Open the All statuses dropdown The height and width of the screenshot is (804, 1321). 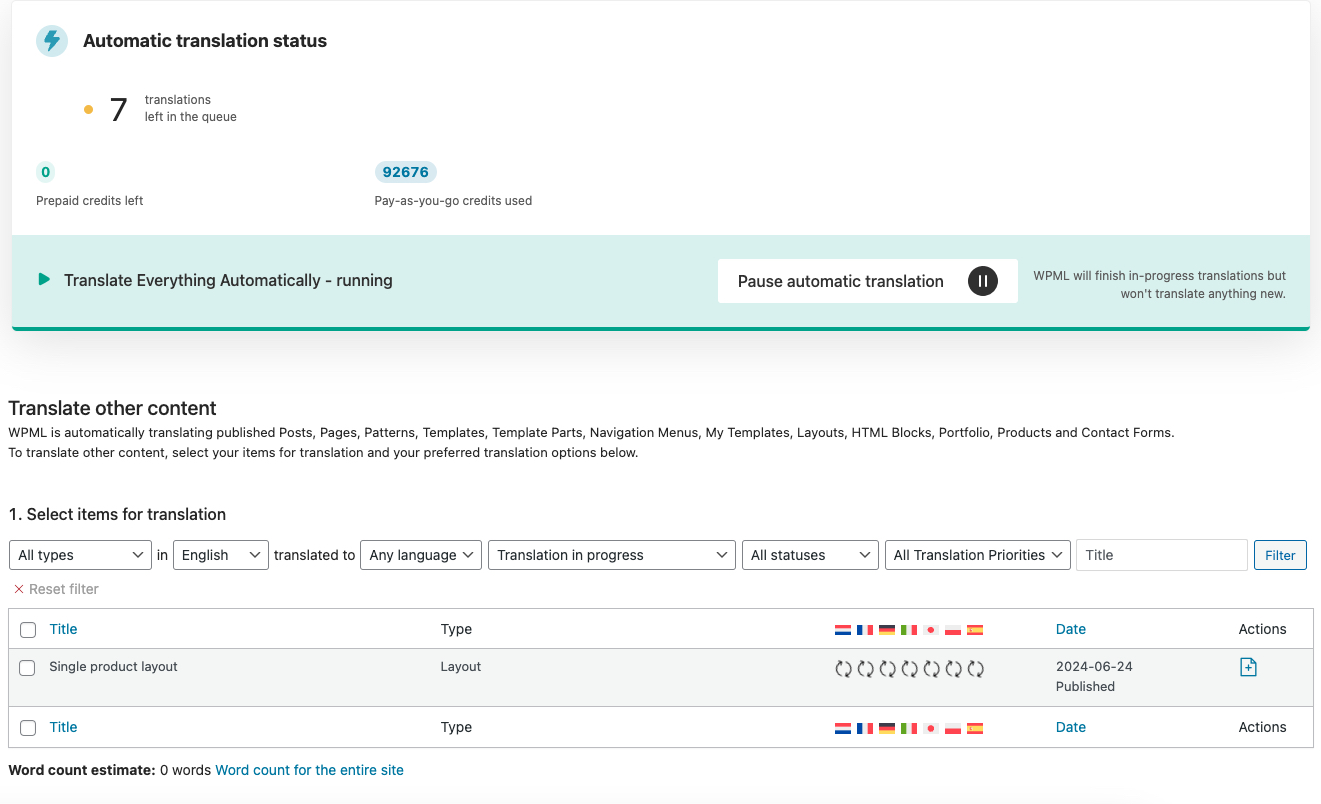point(810,555)
